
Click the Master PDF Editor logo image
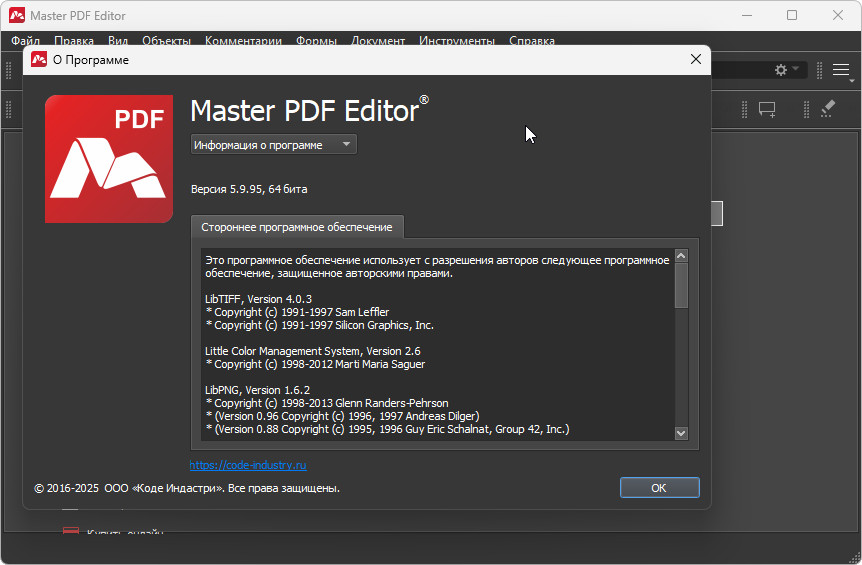click(x=108, y=158)
